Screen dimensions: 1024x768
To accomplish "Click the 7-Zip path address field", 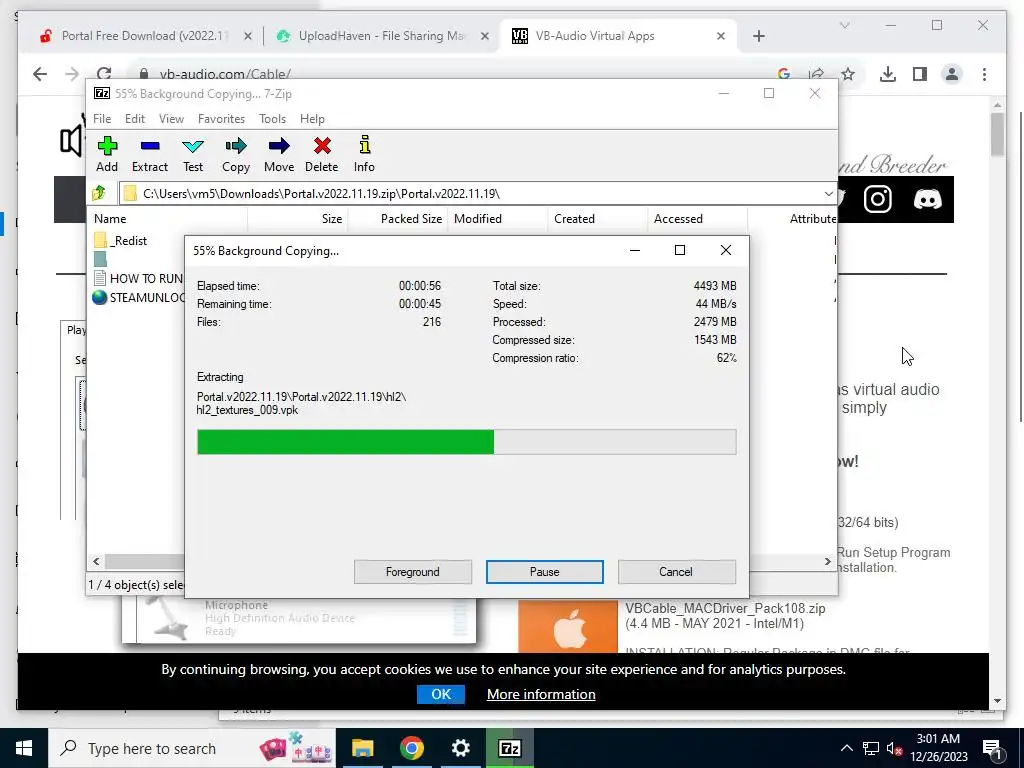I will (x=478, y=193).
